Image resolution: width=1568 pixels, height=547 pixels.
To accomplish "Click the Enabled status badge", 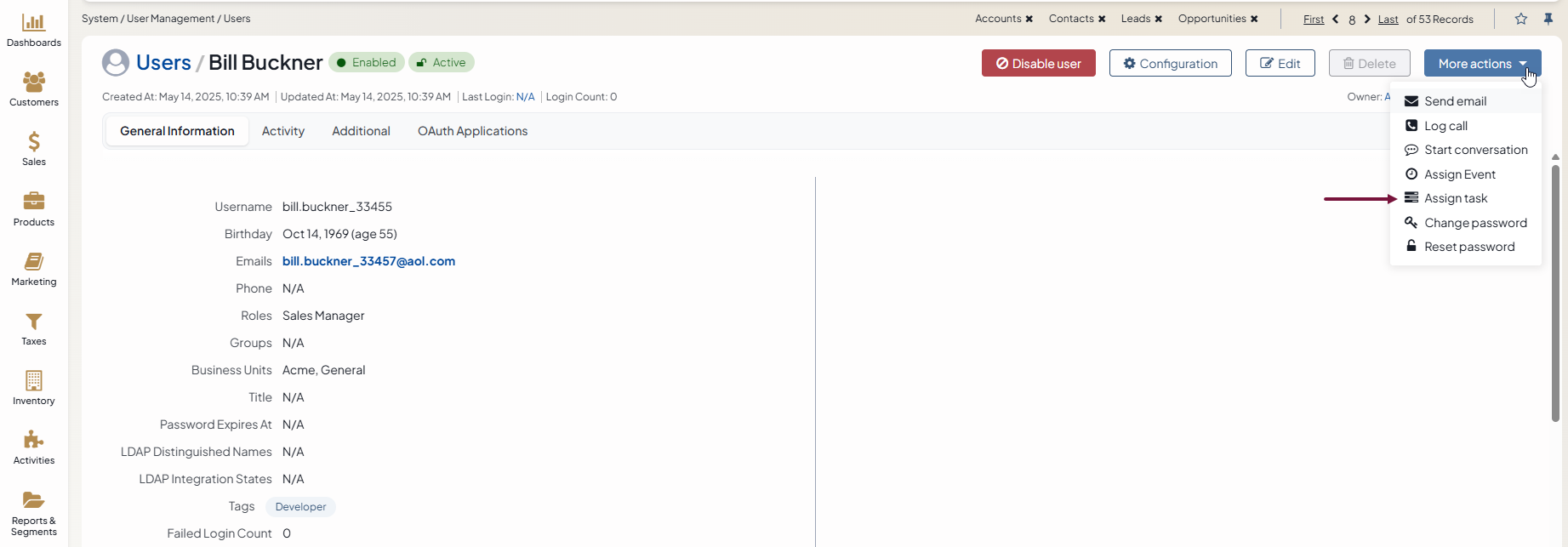I will tap(366, 62).
